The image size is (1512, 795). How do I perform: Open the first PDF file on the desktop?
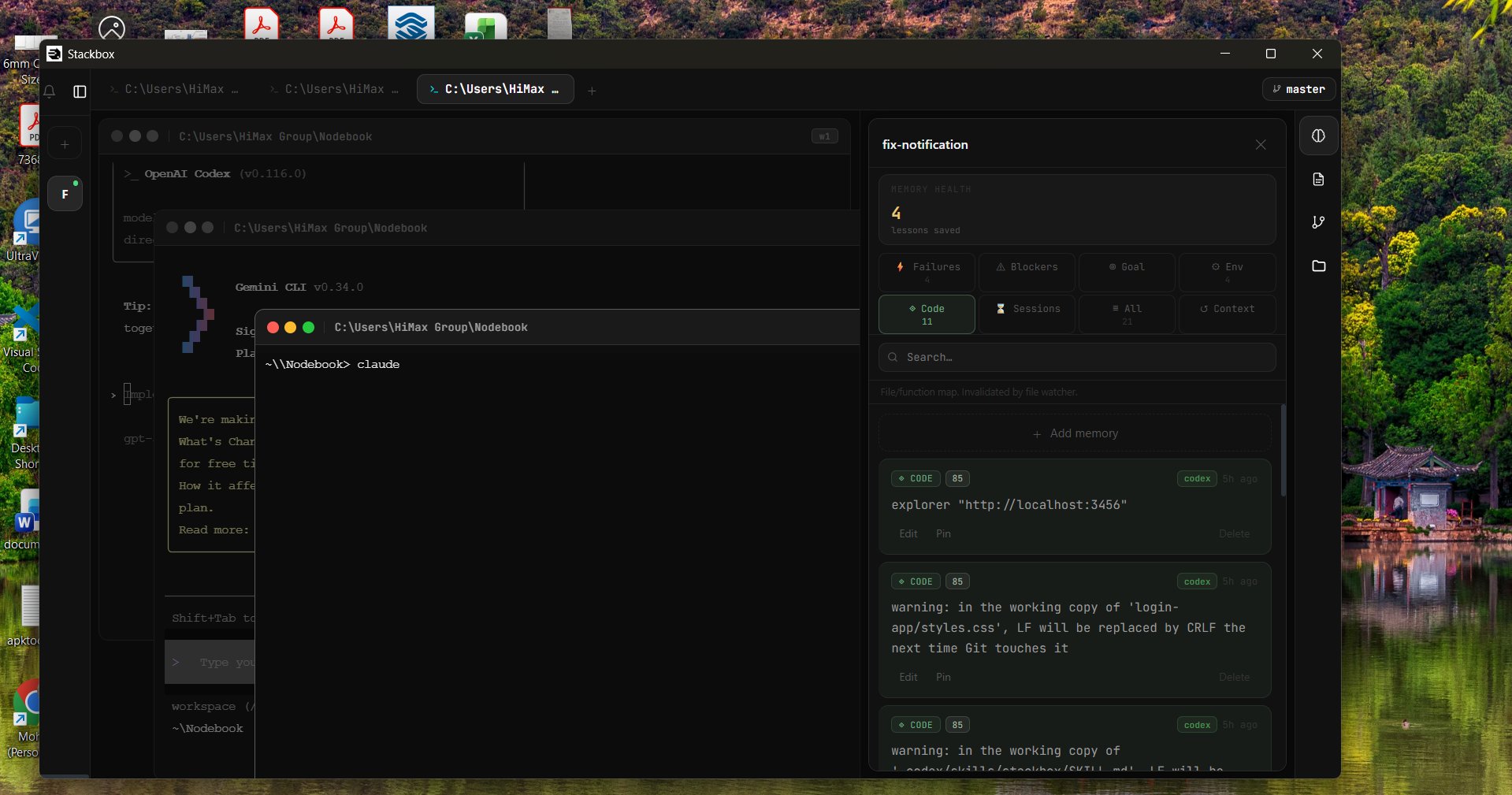point(262,24)
